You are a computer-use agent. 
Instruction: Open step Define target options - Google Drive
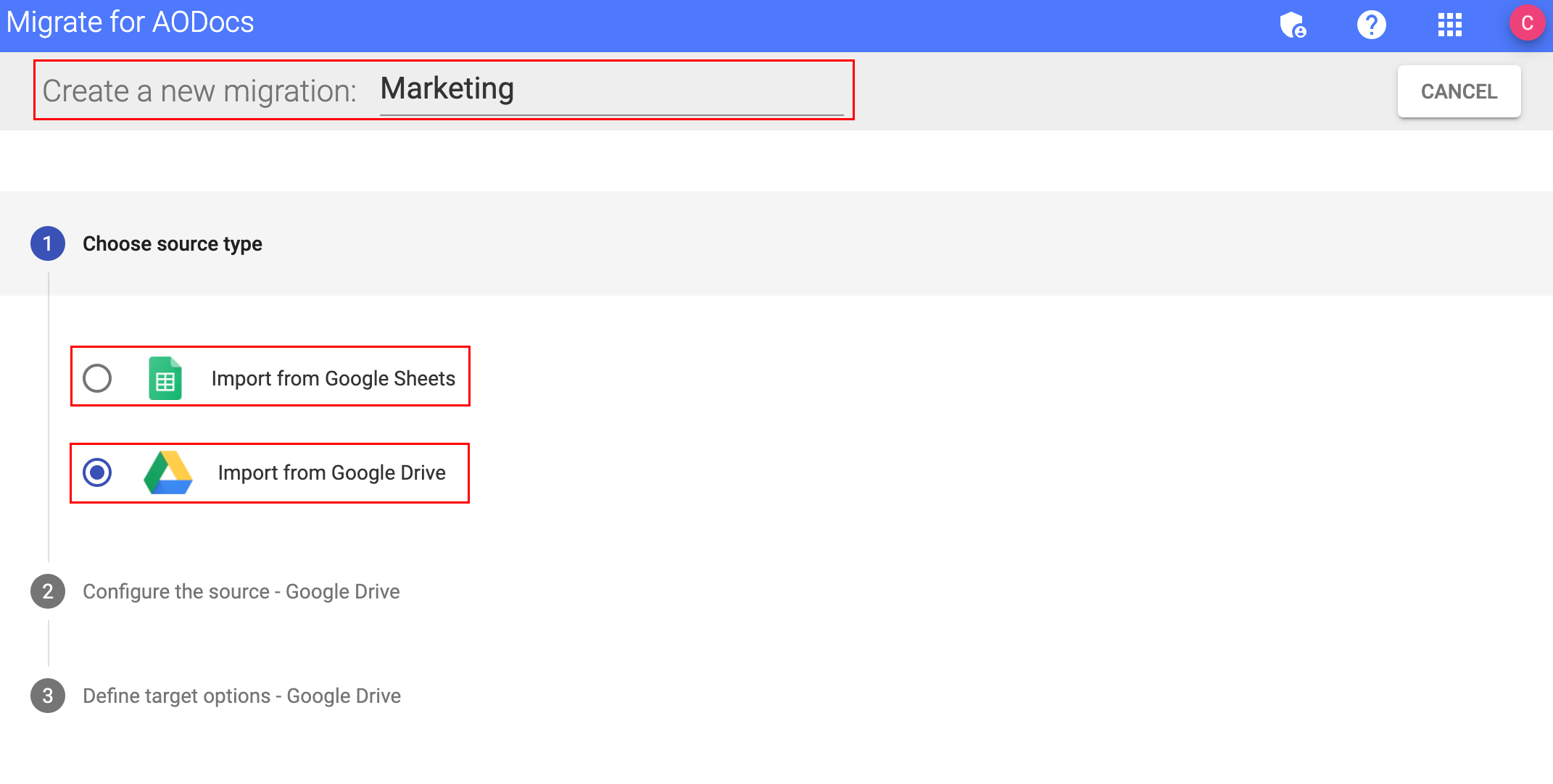point(242,696)
